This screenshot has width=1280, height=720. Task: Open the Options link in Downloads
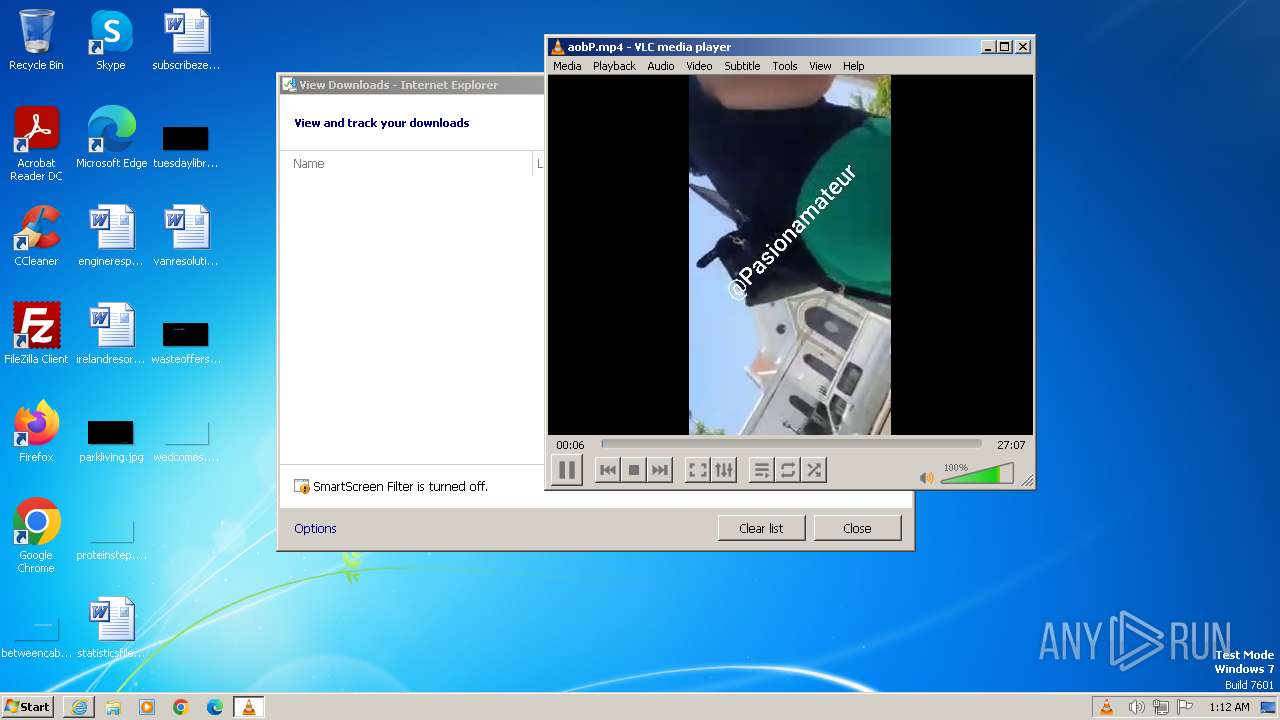click(315, 528)
